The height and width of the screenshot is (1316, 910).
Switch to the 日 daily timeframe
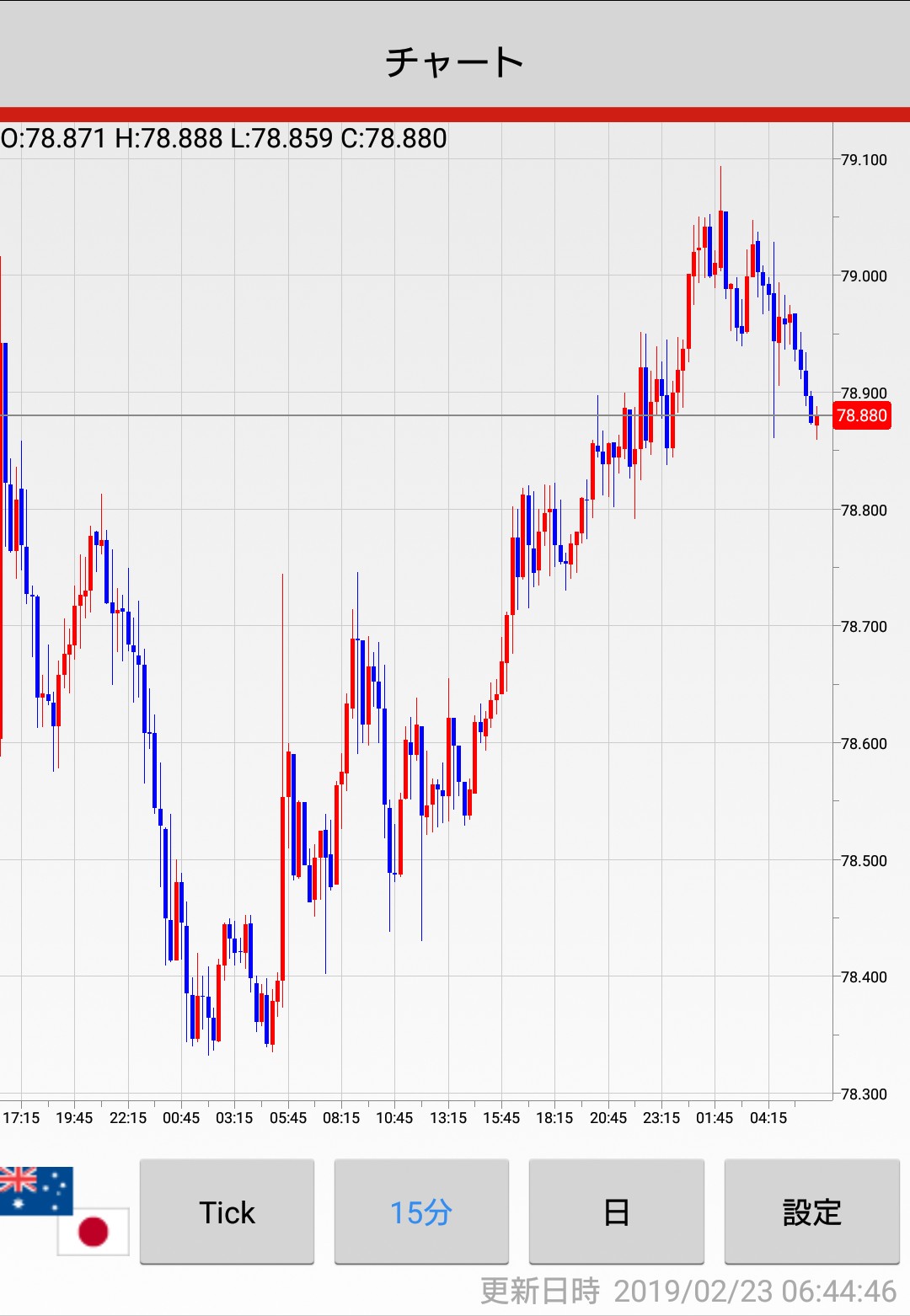pos(616,1212)
